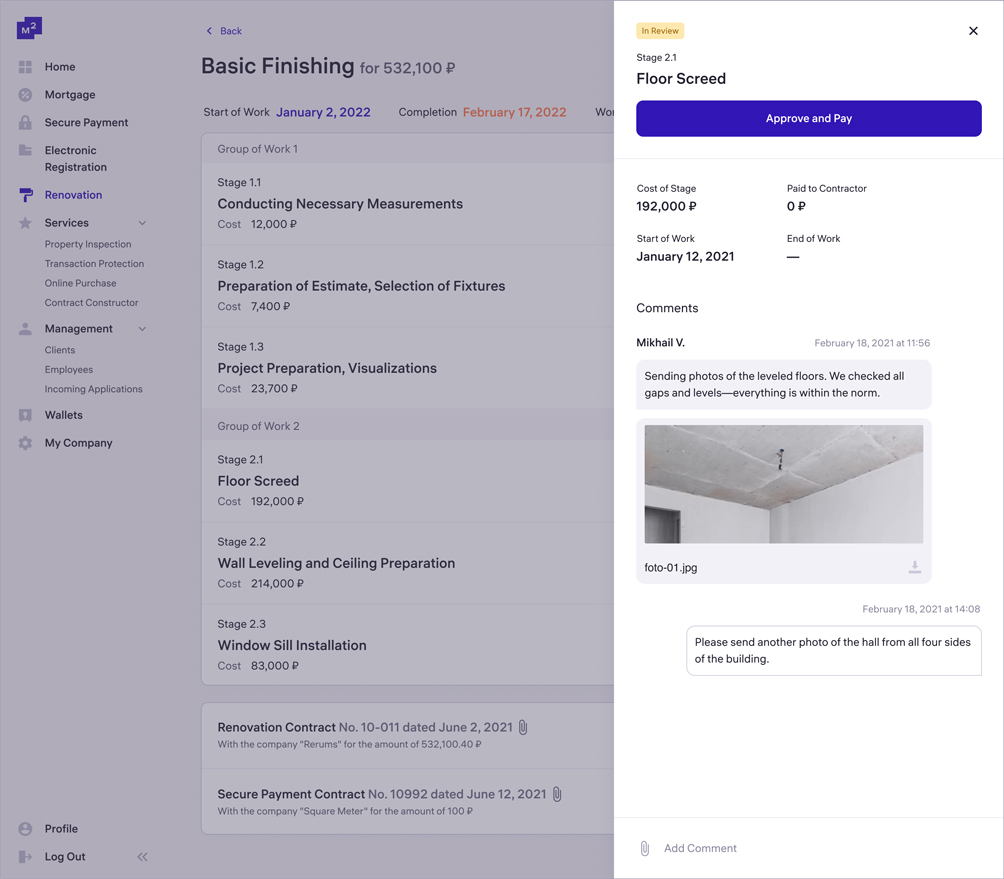This screenshot has height=879, width=1004.
Task: Open the leveled floor photo thumbnail
Action: tap(783, 484)
